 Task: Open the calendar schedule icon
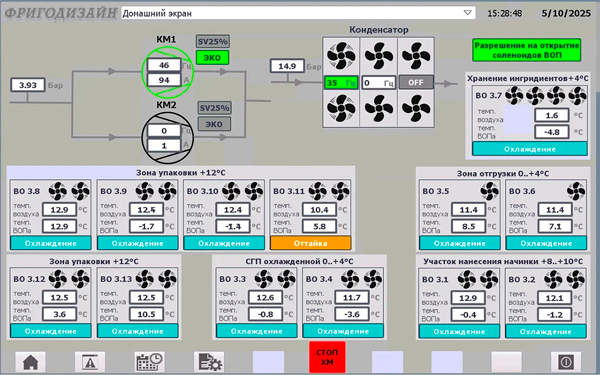click(x=150, y=362)
